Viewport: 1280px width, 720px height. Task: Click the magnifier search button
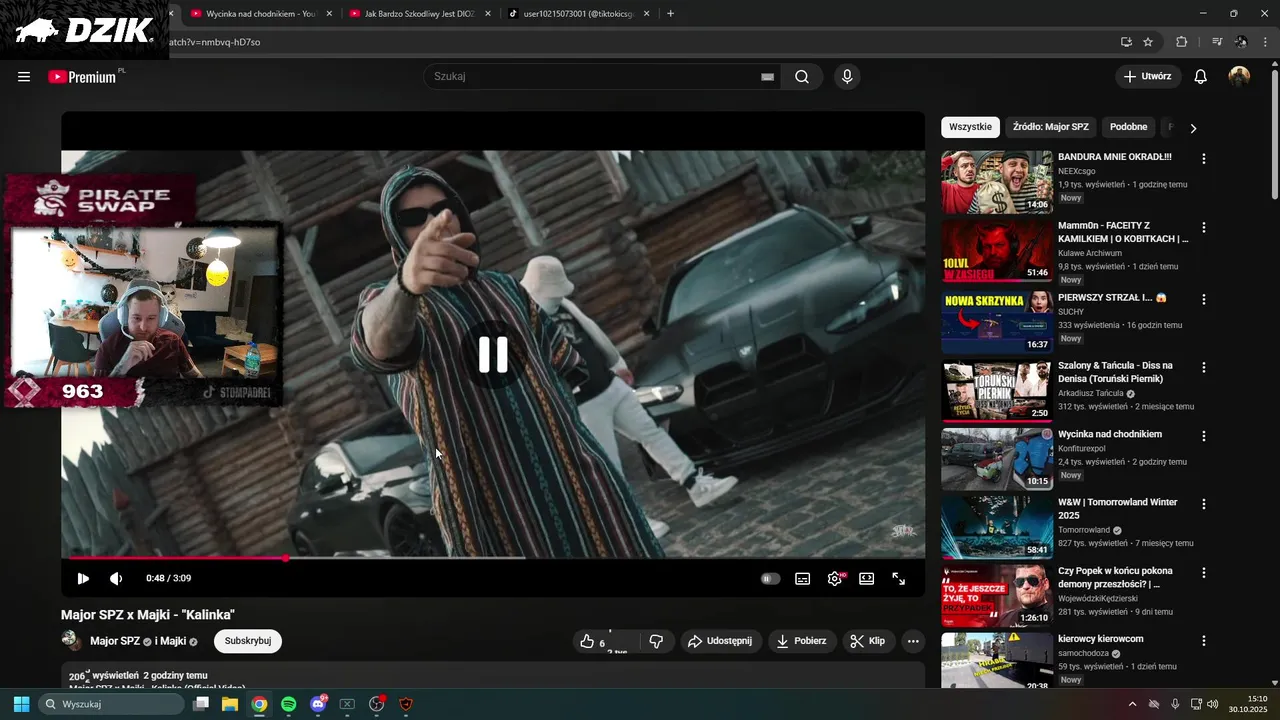tap(802, 77)
